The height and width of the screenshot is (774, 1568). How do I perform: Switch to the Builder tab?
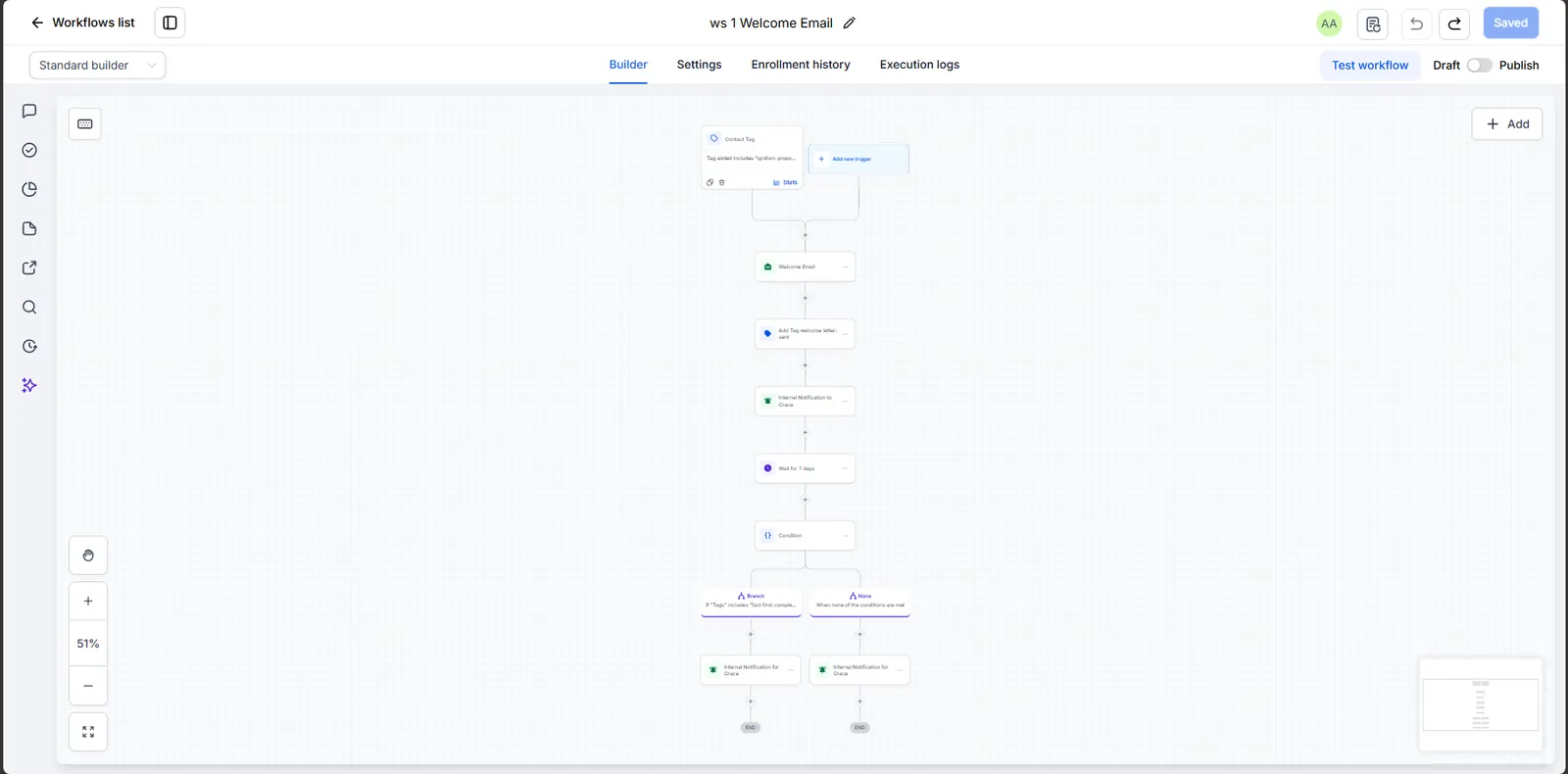pyautogui.click(x=628, y=65)
